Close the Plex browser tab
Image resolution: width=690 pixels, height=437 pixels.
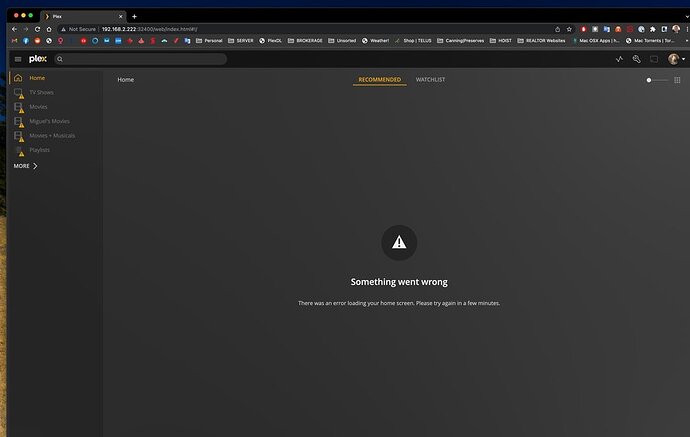point(121,16)
